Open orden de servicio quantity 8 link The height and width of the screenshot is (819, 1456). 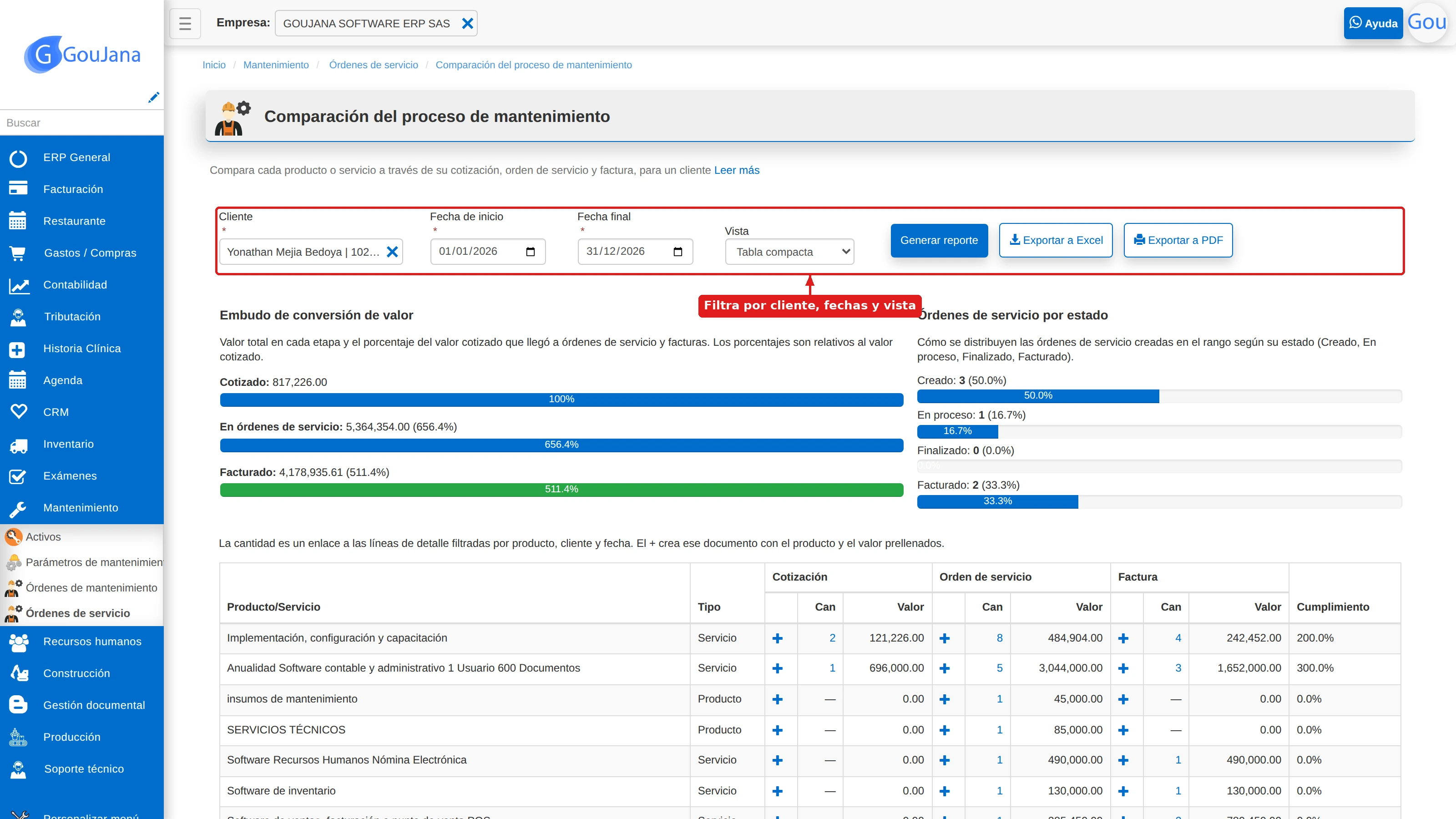click(999, 637)
